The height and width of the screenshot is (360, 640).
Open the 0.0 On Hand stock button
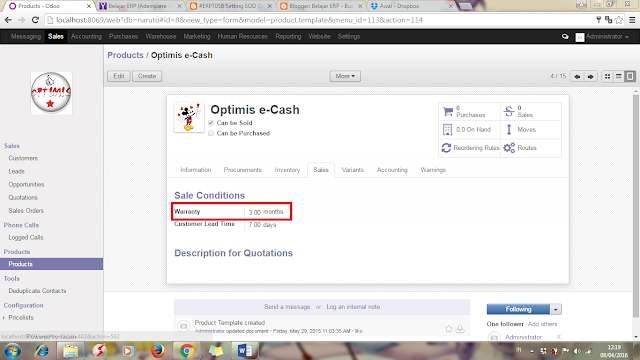(469, 129)
